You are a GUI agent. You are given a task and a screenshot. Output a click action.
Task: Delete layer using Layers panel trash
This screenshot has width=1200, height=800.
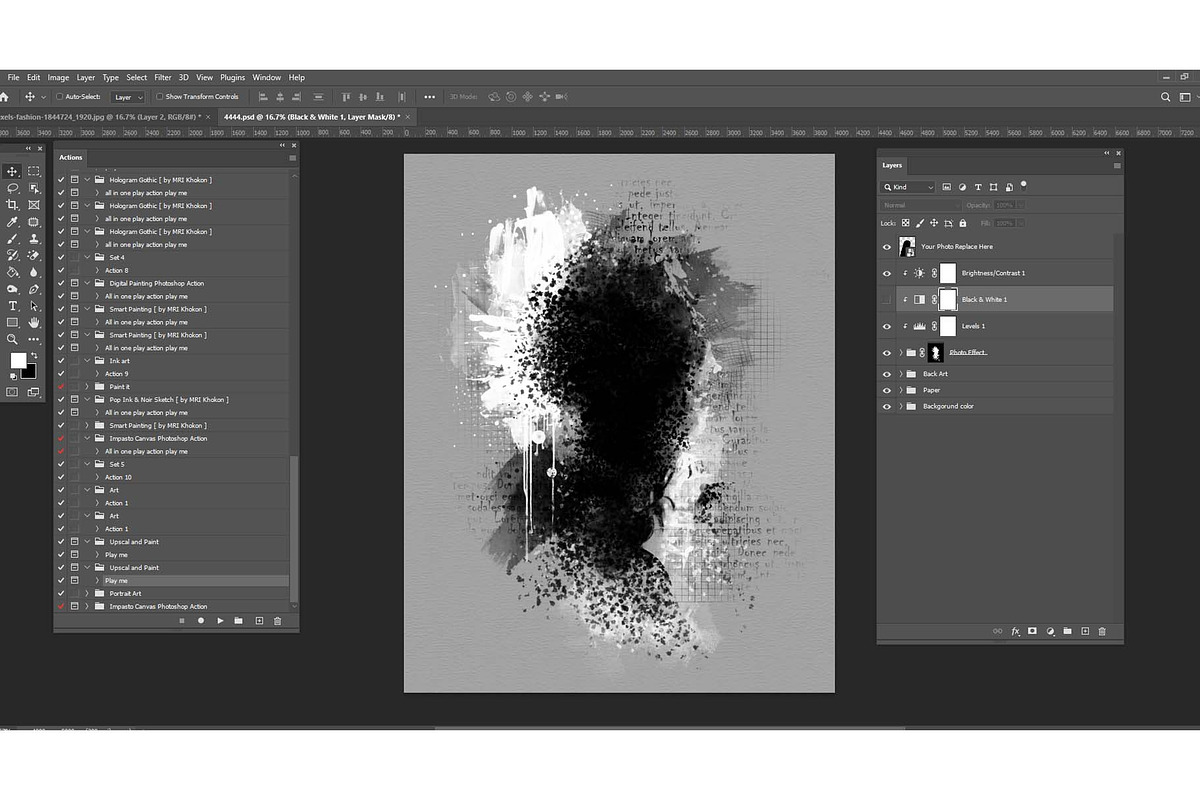[x=1102, y=632]
